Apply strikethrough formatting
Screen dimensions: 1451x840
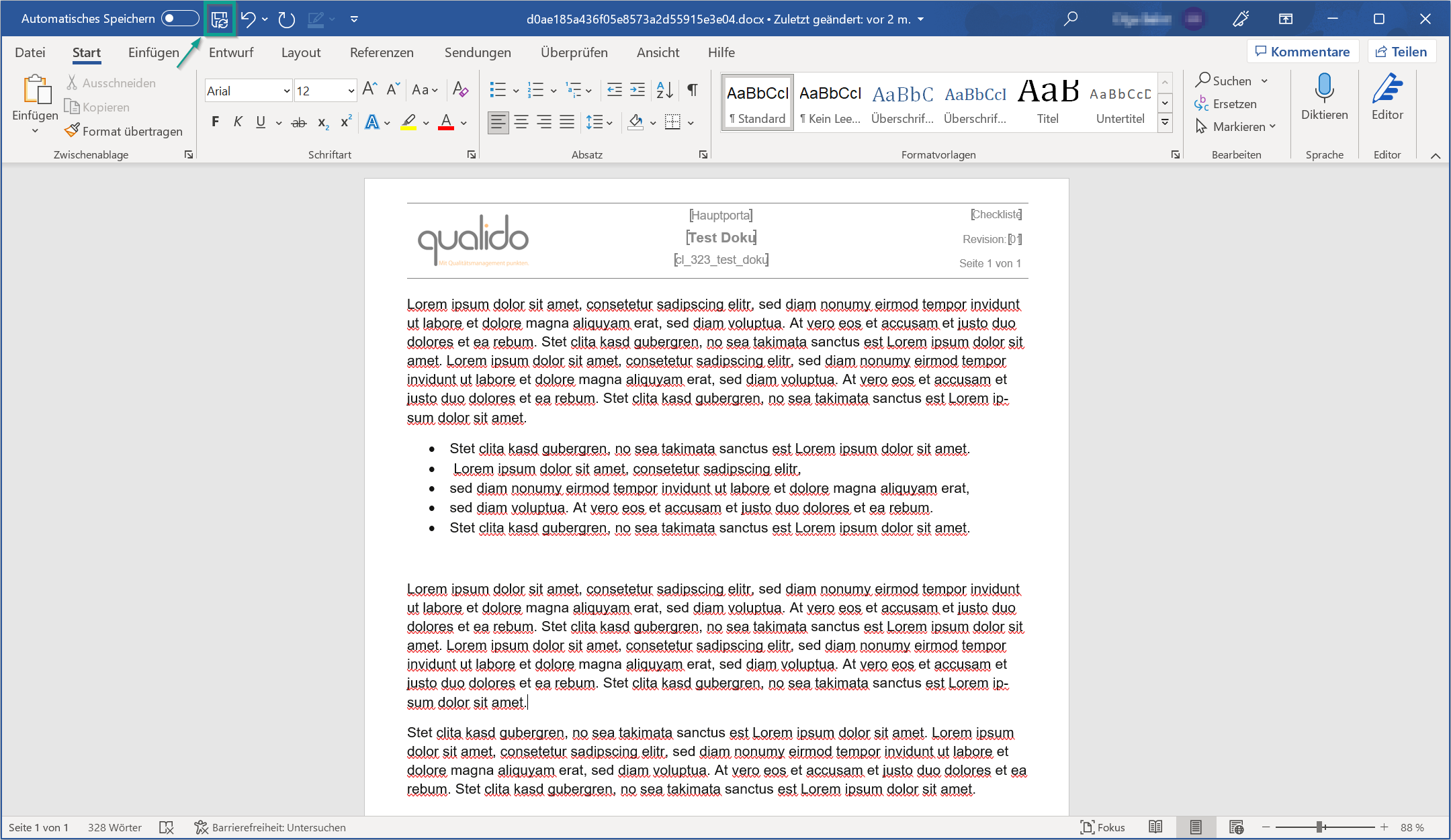pyautogui.click(x=299, y=122)
